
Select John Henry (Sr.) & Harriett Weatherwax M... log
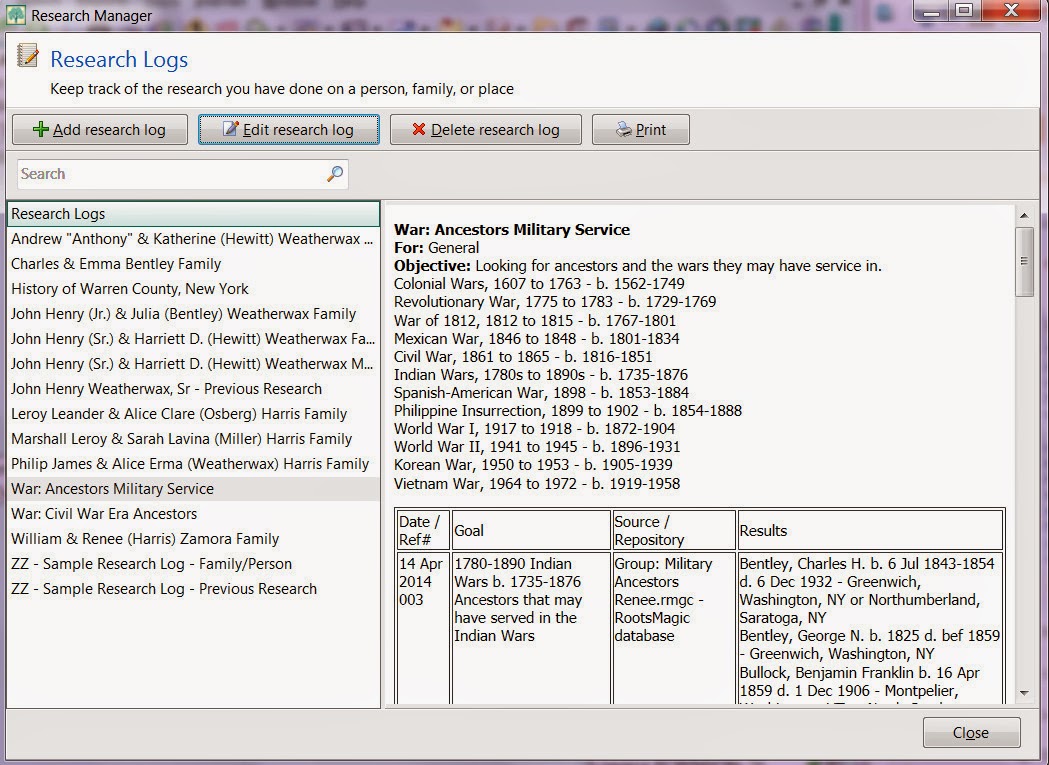(193, 363)
